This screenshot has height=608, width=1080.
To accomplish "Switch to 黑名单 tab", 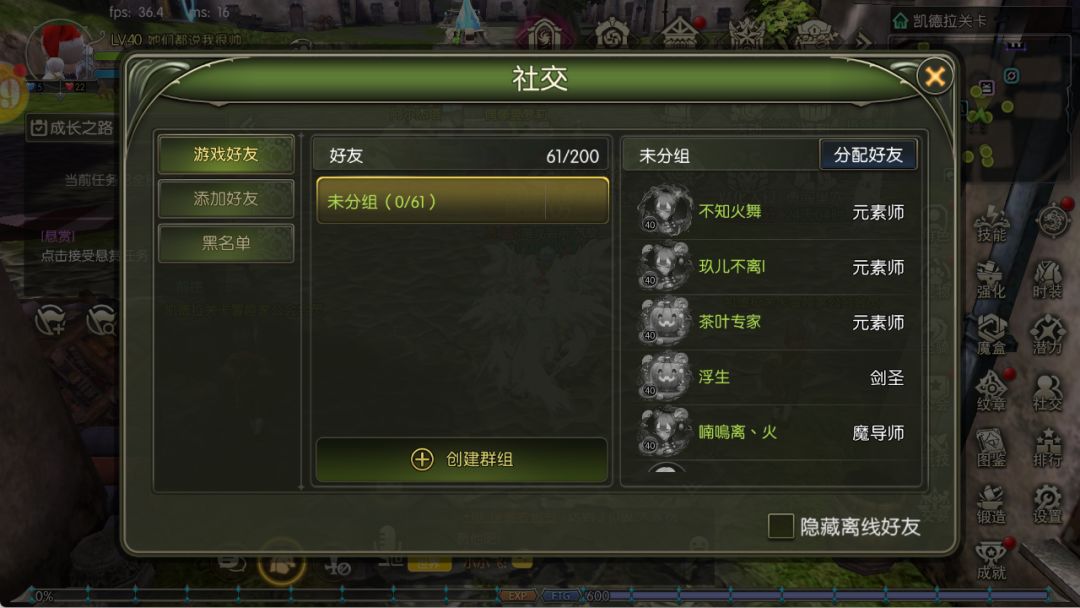I will coord(226,243).
